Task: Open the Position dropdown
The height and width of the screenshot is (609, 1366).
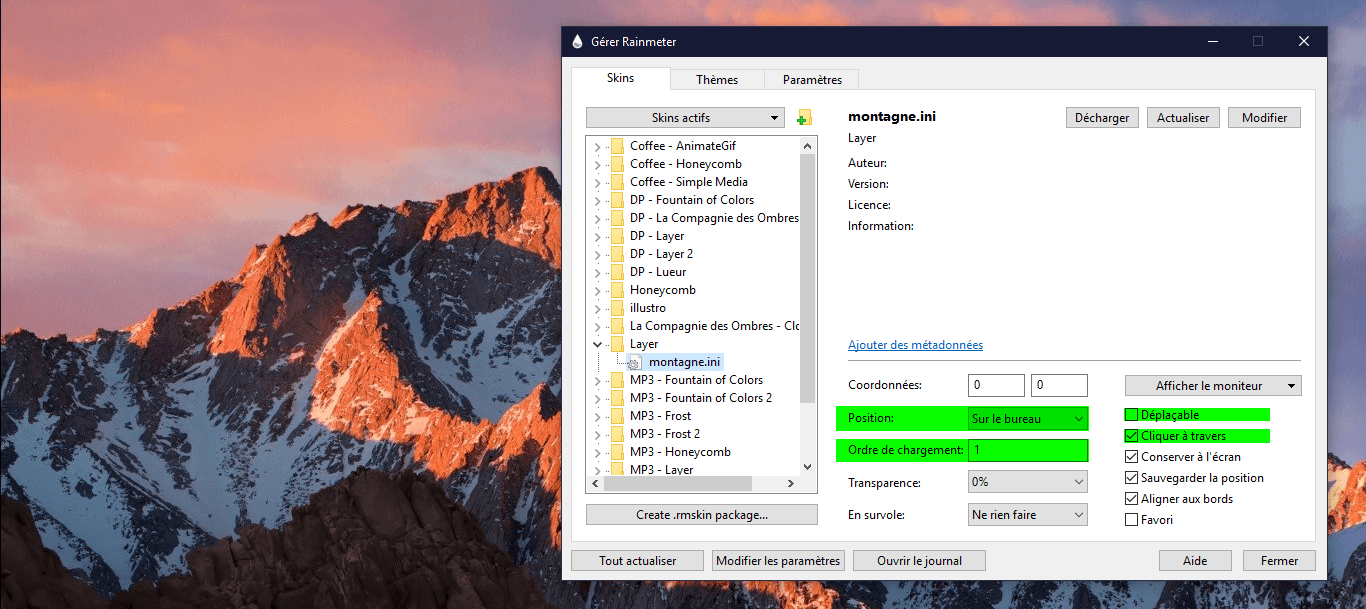Action: [1027, 419]
